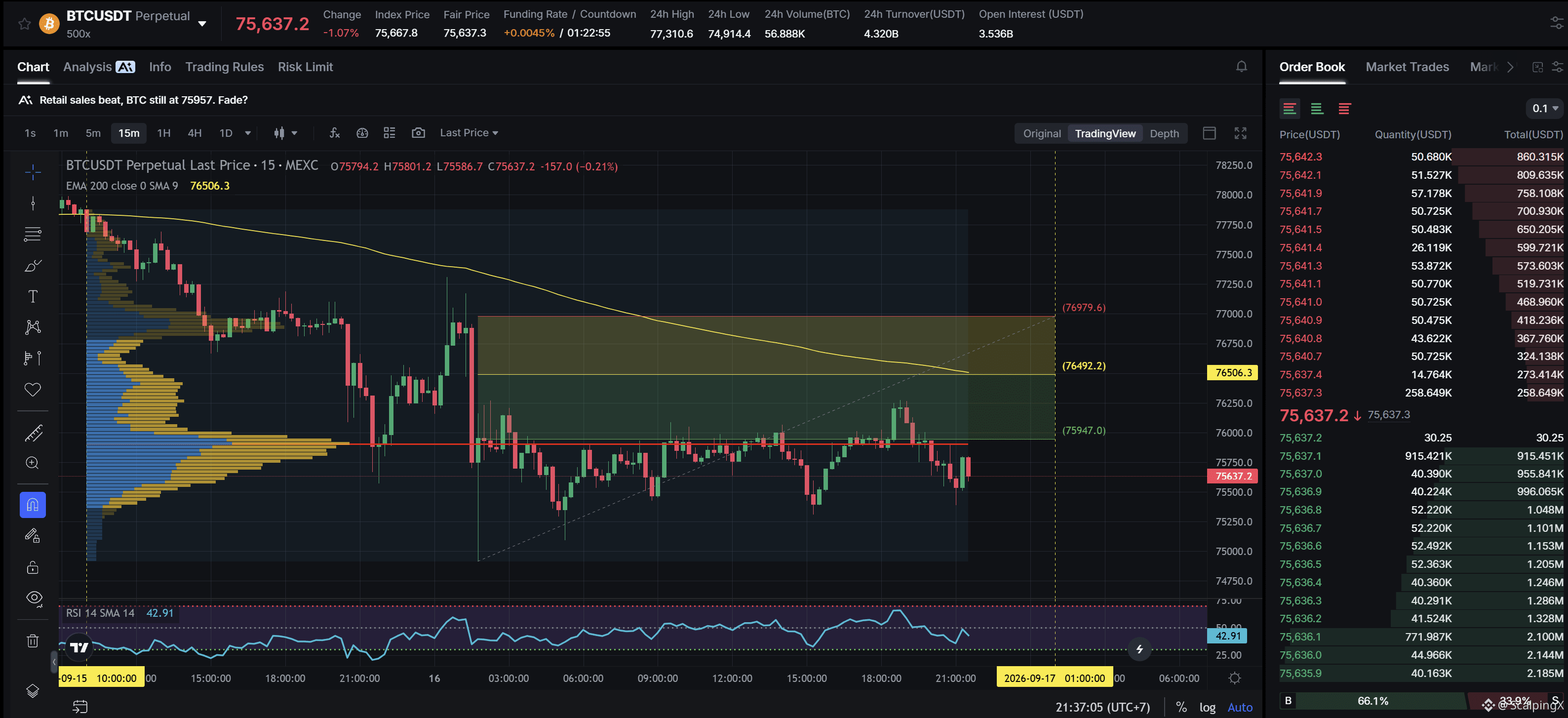Screen dimensions: 1568x718
Task: Toggle lock all drawings
Action: [33, 567]
